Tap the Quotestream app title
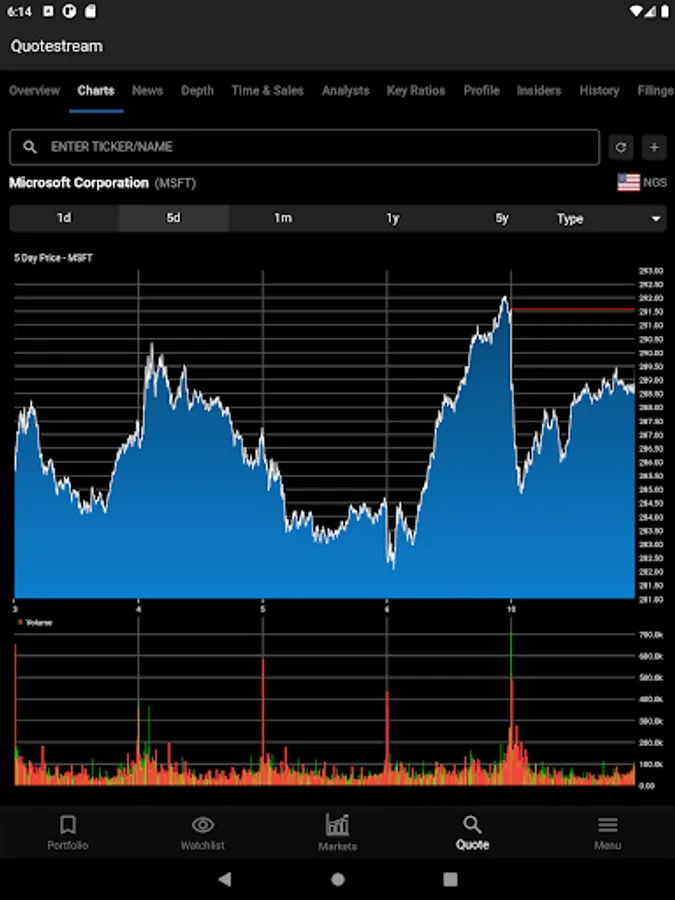 [57, 46]
